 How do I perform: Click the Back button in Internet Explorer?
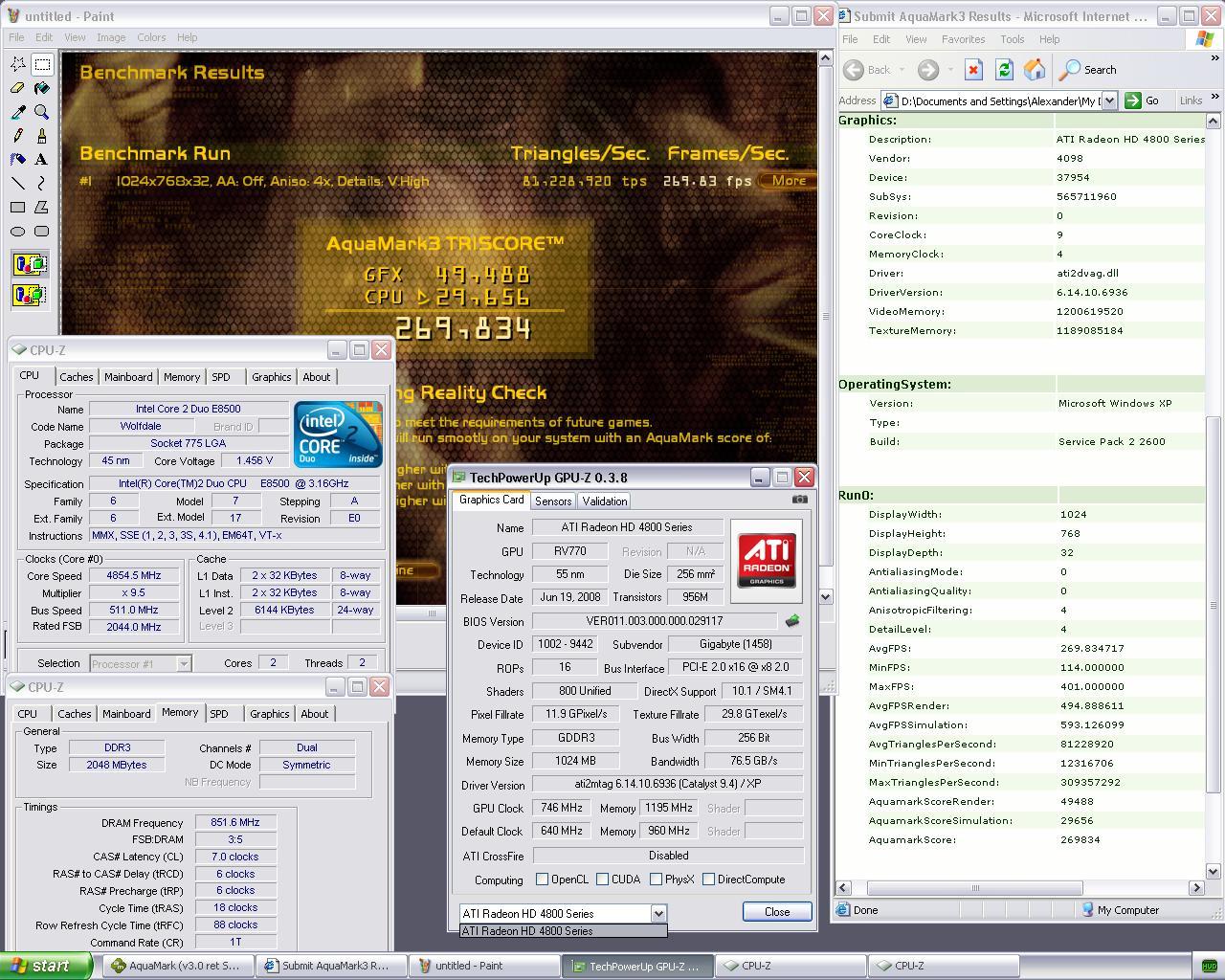point(868,70)
